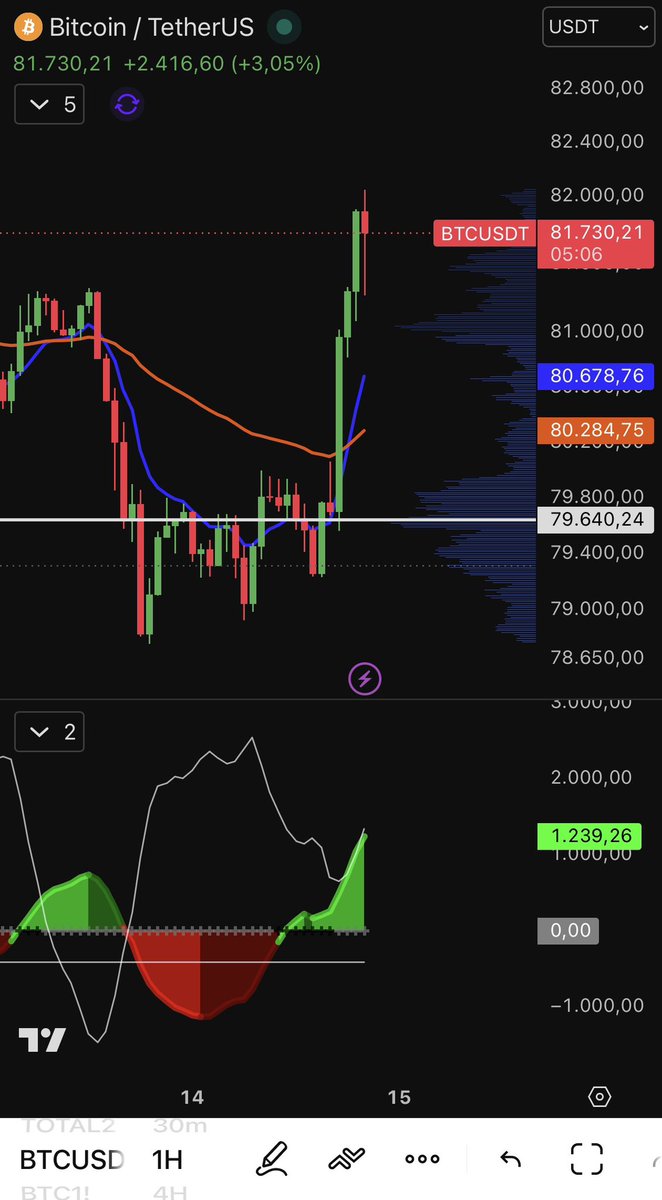Click the +2.416,60 (+3,05%) change text
Image resolution: width=662 pixels, height=1200 pixels.
tap(222, 63)
